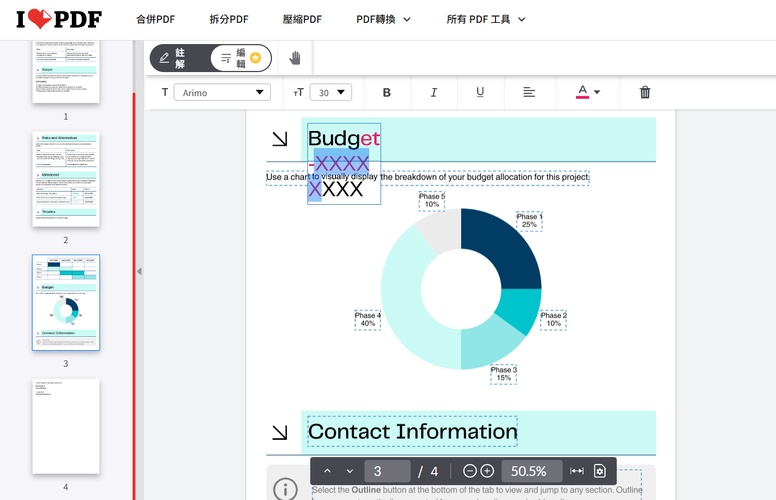Screen dimensions: 776x500
Task: Switch to 註解 annotate mode
Action: click(x=174, y=58)
